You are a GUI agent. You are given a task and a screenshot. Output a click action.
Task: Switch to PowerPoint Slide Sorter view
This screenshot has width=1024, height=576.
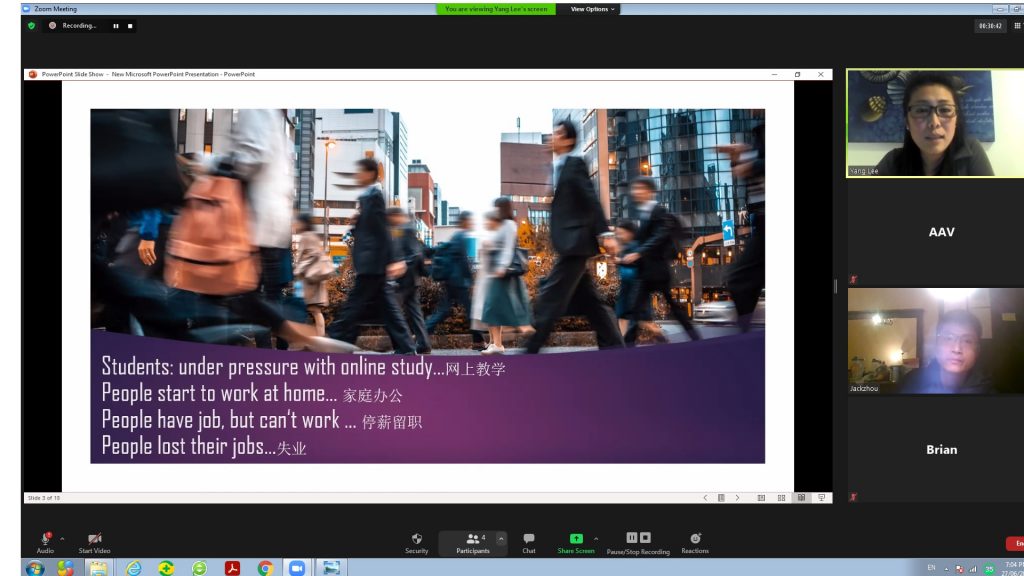point(781,497)
